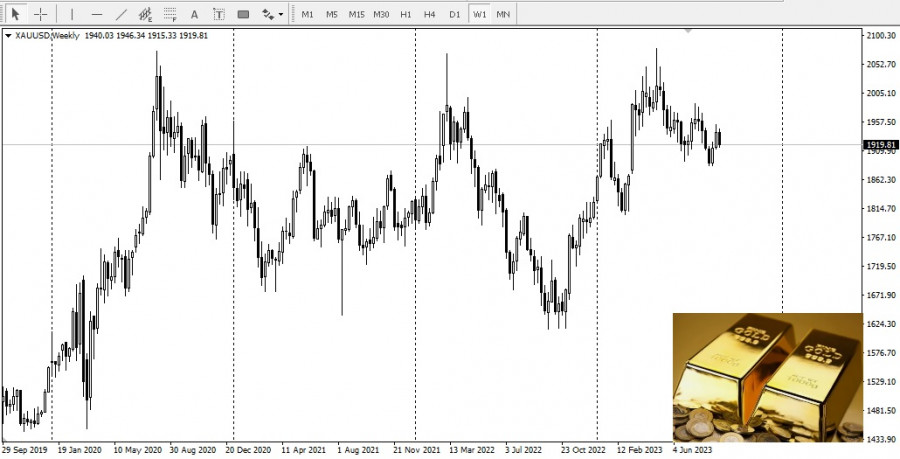
Task: Choose the rectangle shape tool
Action: click(x=243, y=14)
